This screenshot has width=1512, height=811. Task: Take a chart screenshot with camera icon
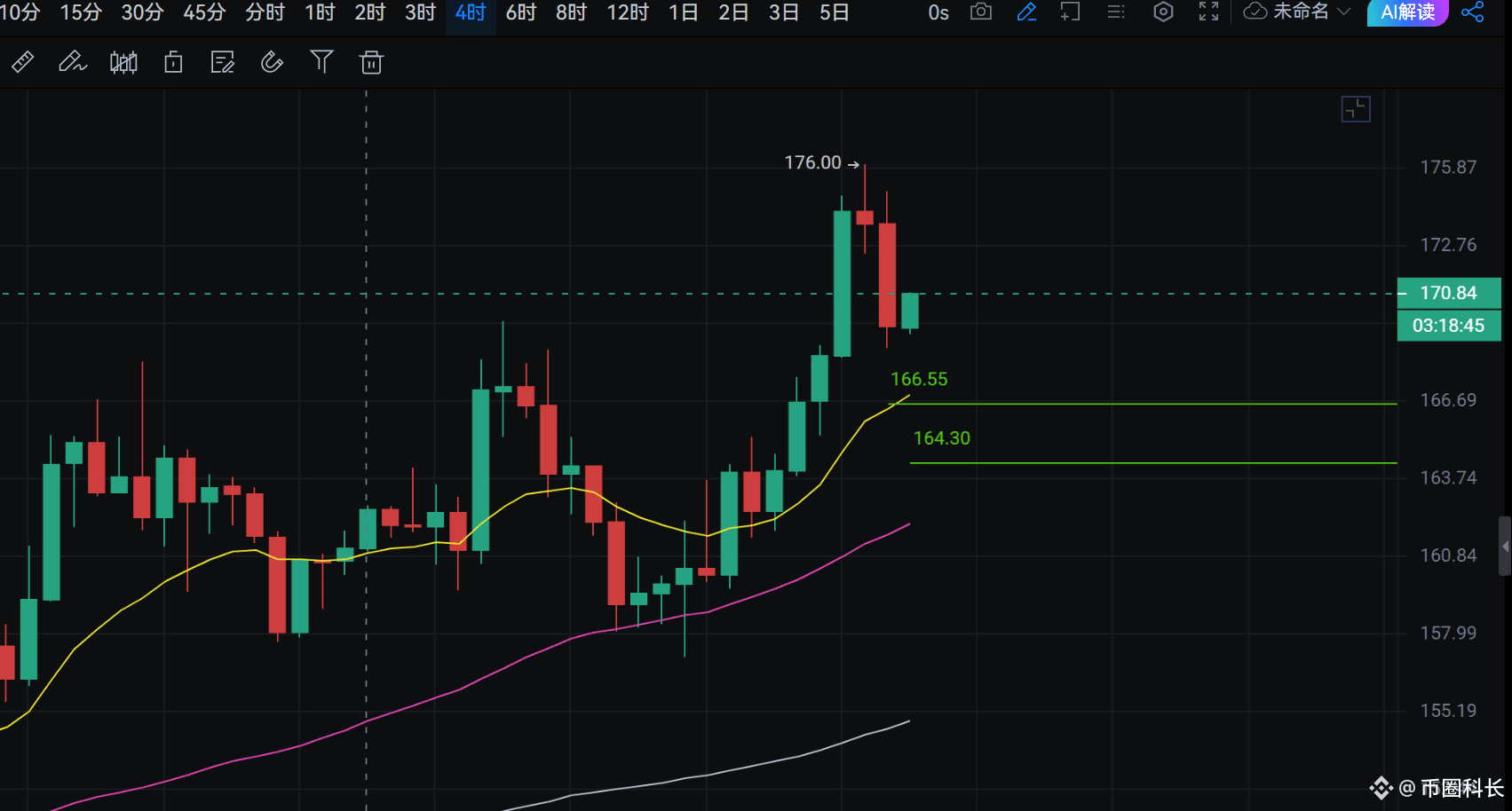pos(981,12)
